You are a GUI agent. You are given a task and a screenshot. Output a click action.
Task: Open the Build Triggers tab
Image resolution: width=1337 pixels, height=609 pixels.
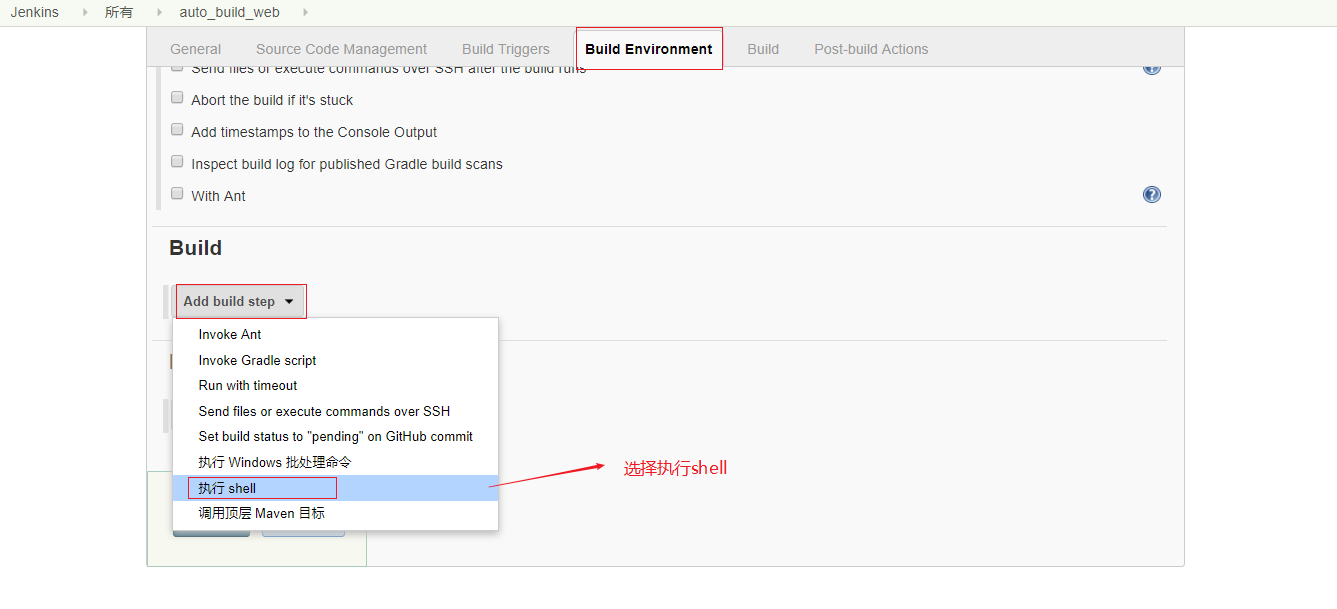tap(506, 49)
